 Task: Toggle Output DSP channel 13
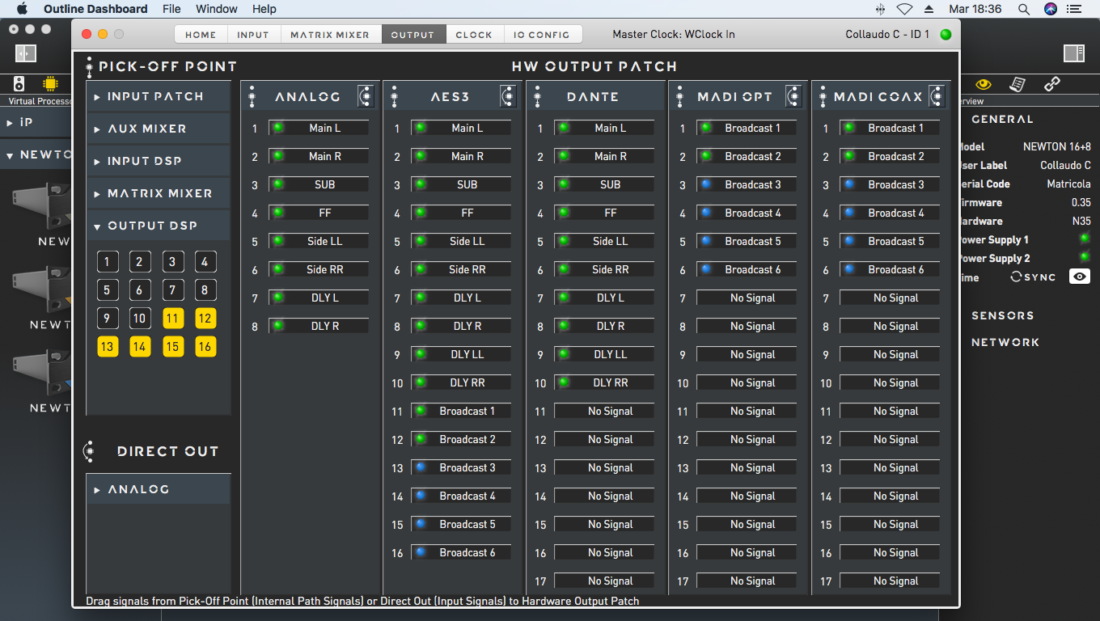(107, 347)
